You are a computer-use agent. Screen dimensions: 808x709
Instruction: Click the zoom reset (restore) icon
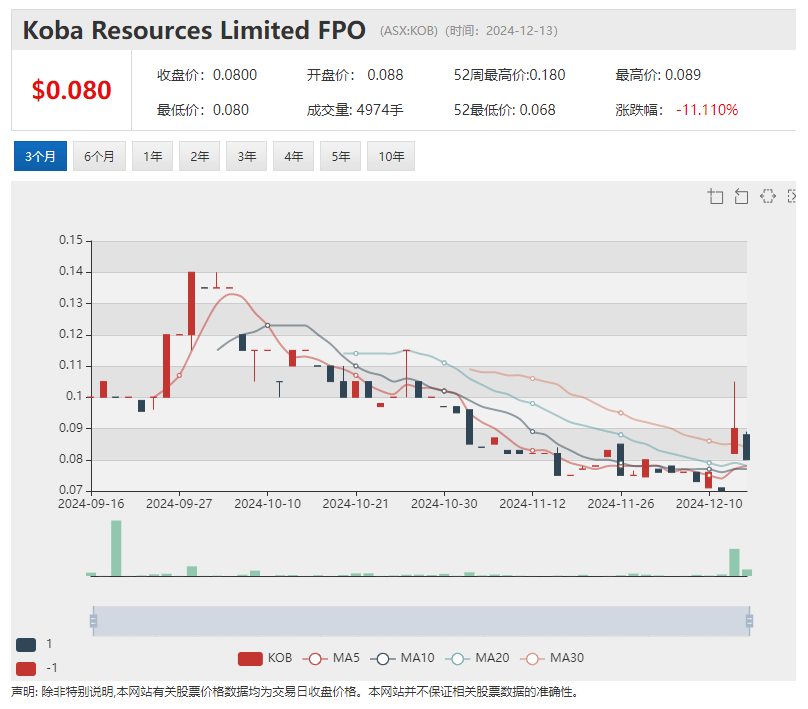[741, 196]
